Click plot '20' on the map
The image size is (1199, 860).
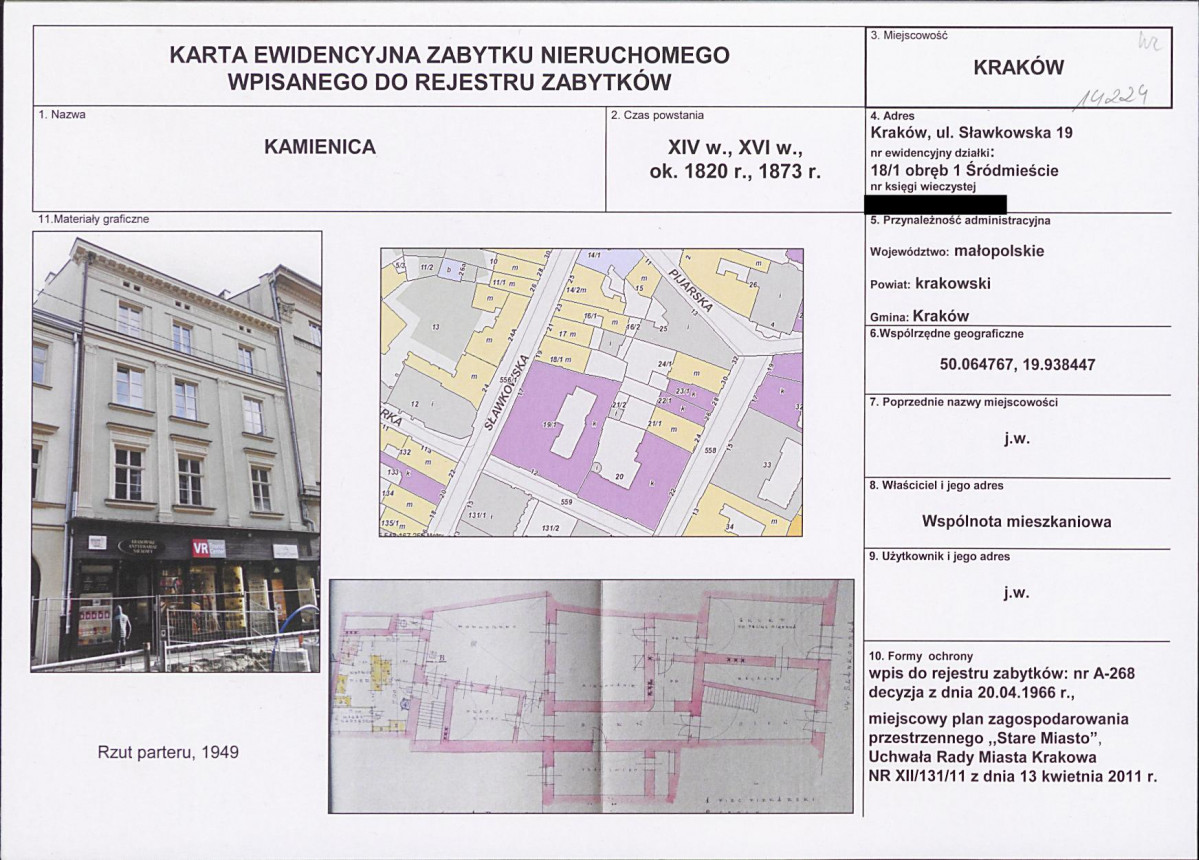pyautogui.click(x=619, y=475)
